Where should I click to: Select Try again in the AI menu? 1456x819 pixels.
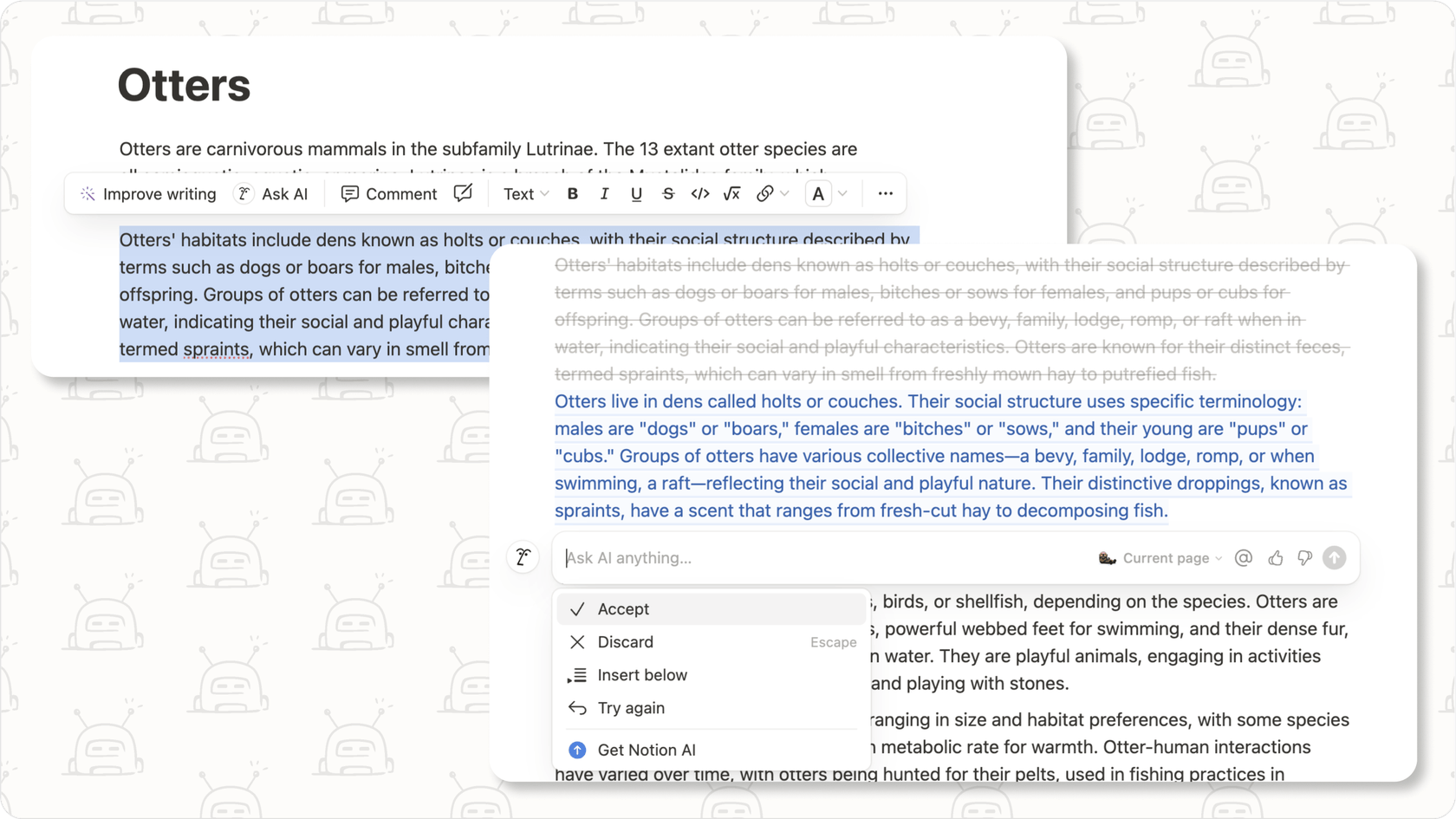tap(630, 708)
